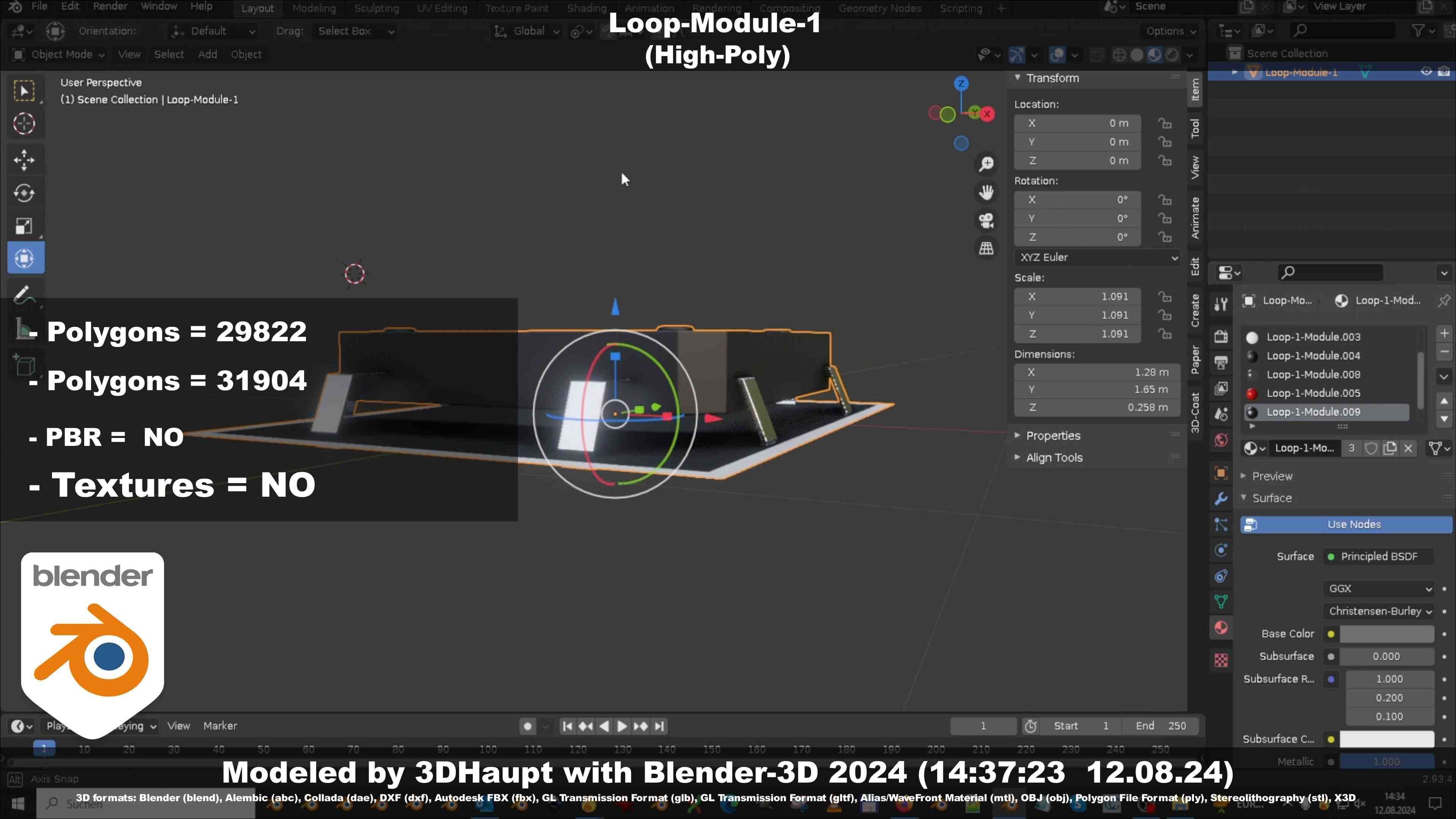Select the Select Box tool

pyautogui.click(x=24, y=91)
